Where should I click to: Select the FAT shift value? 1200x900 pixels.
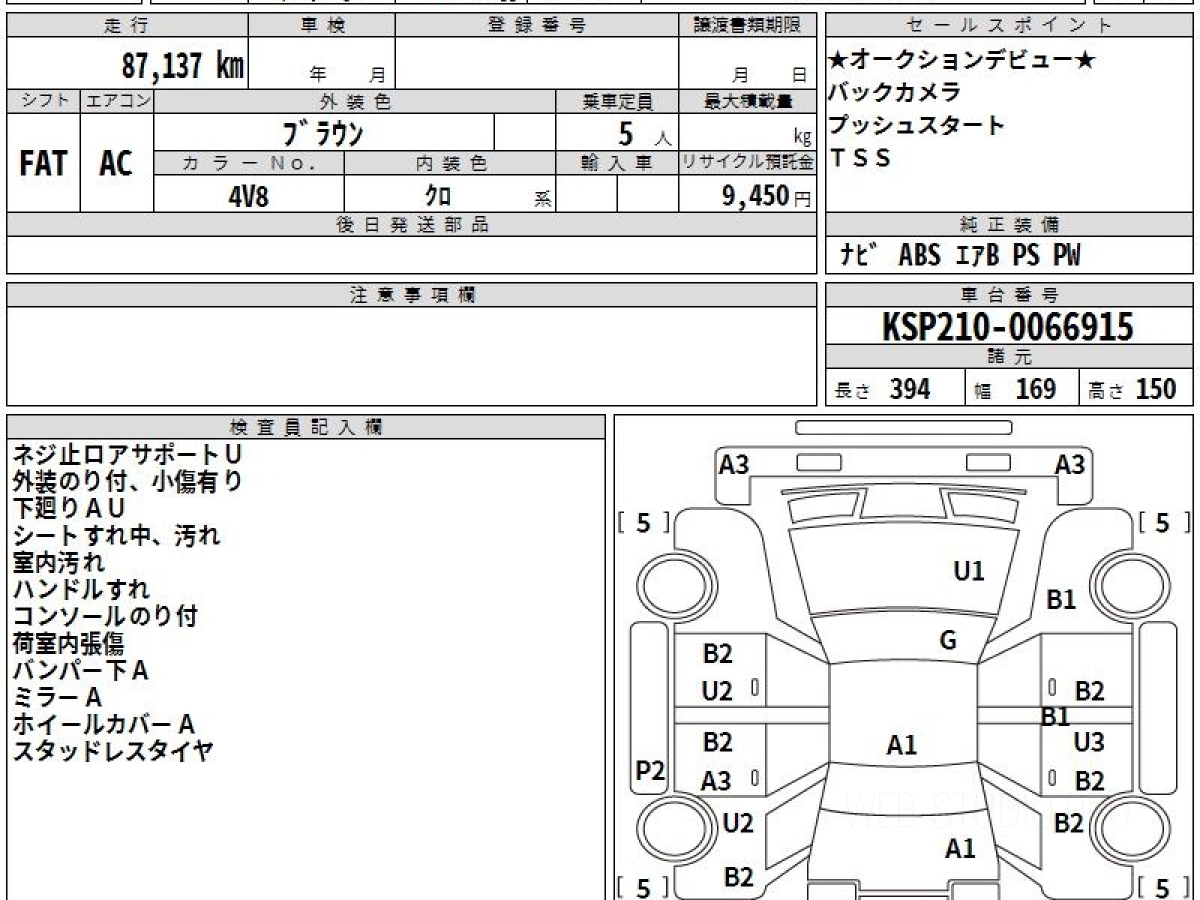43,164
